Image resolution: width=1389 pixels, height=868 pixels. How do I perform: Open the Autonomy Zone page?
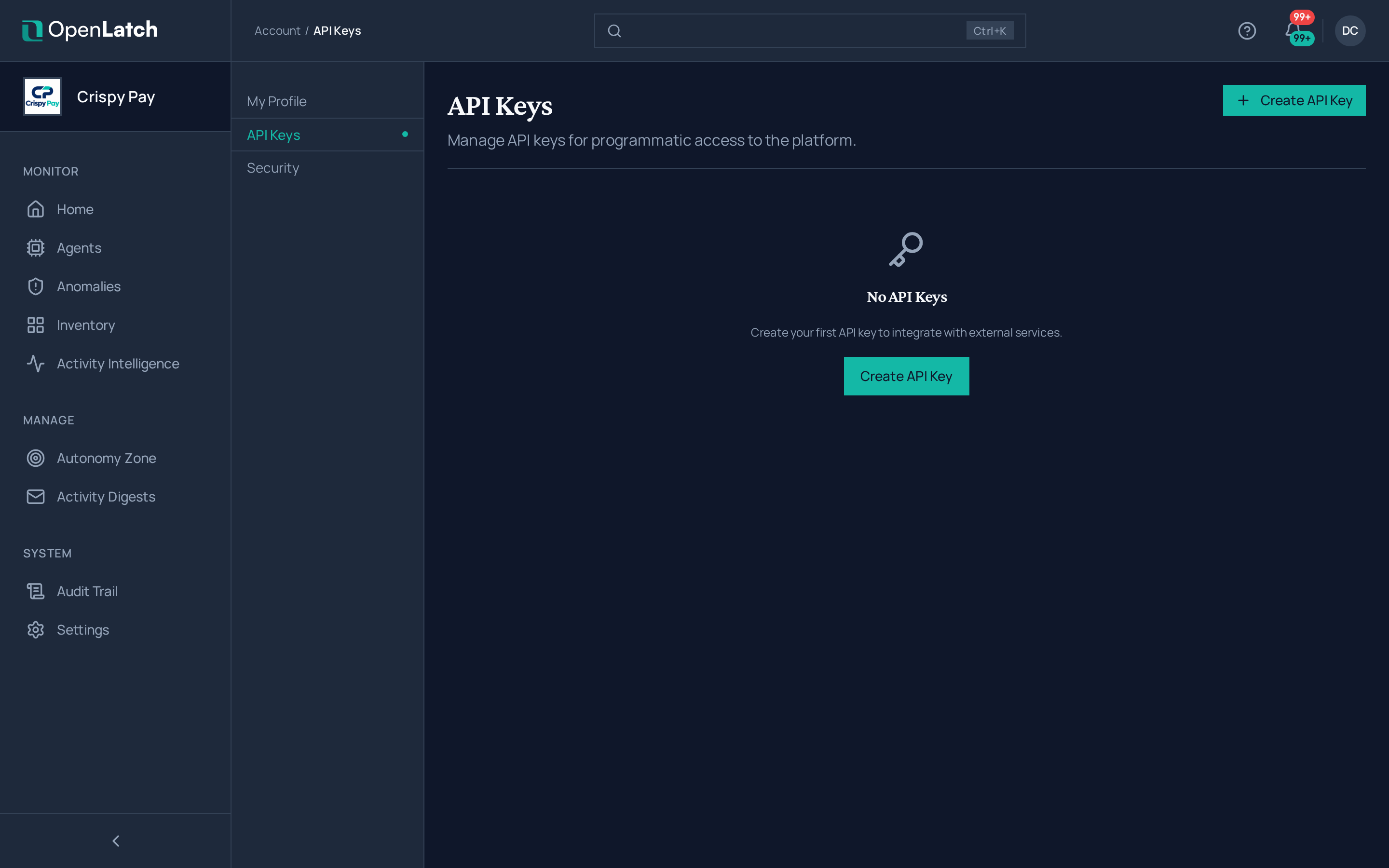tap(106, 458)
